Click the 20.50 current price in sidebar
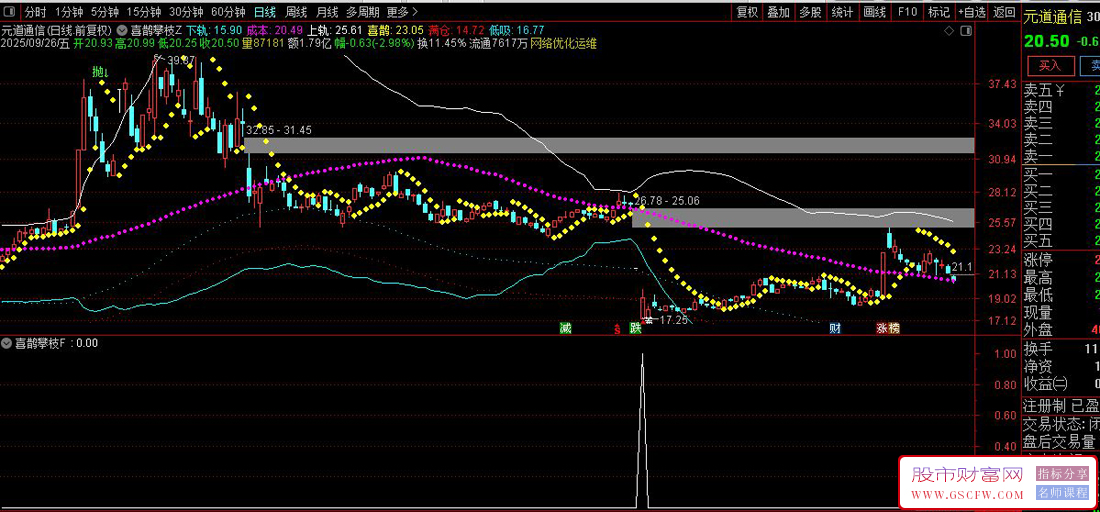 point(1046,41)
